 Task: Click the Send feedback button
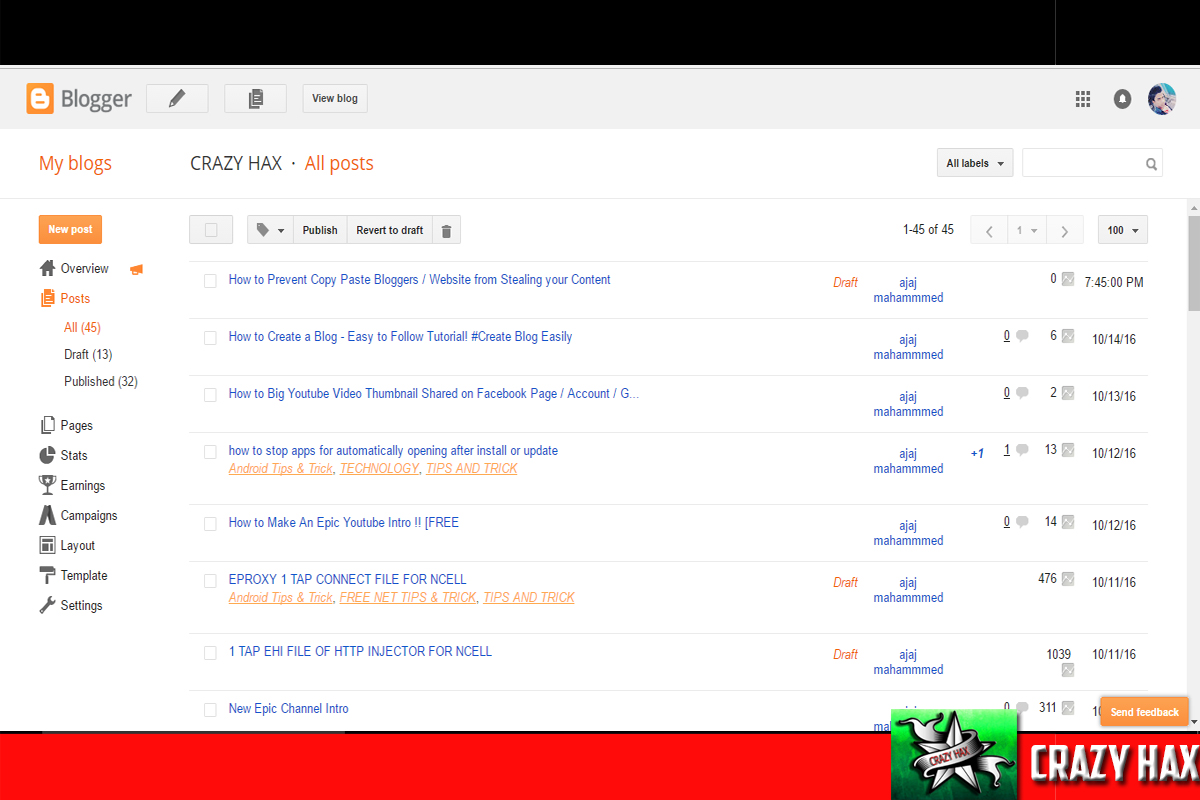tap(1145, 711)
